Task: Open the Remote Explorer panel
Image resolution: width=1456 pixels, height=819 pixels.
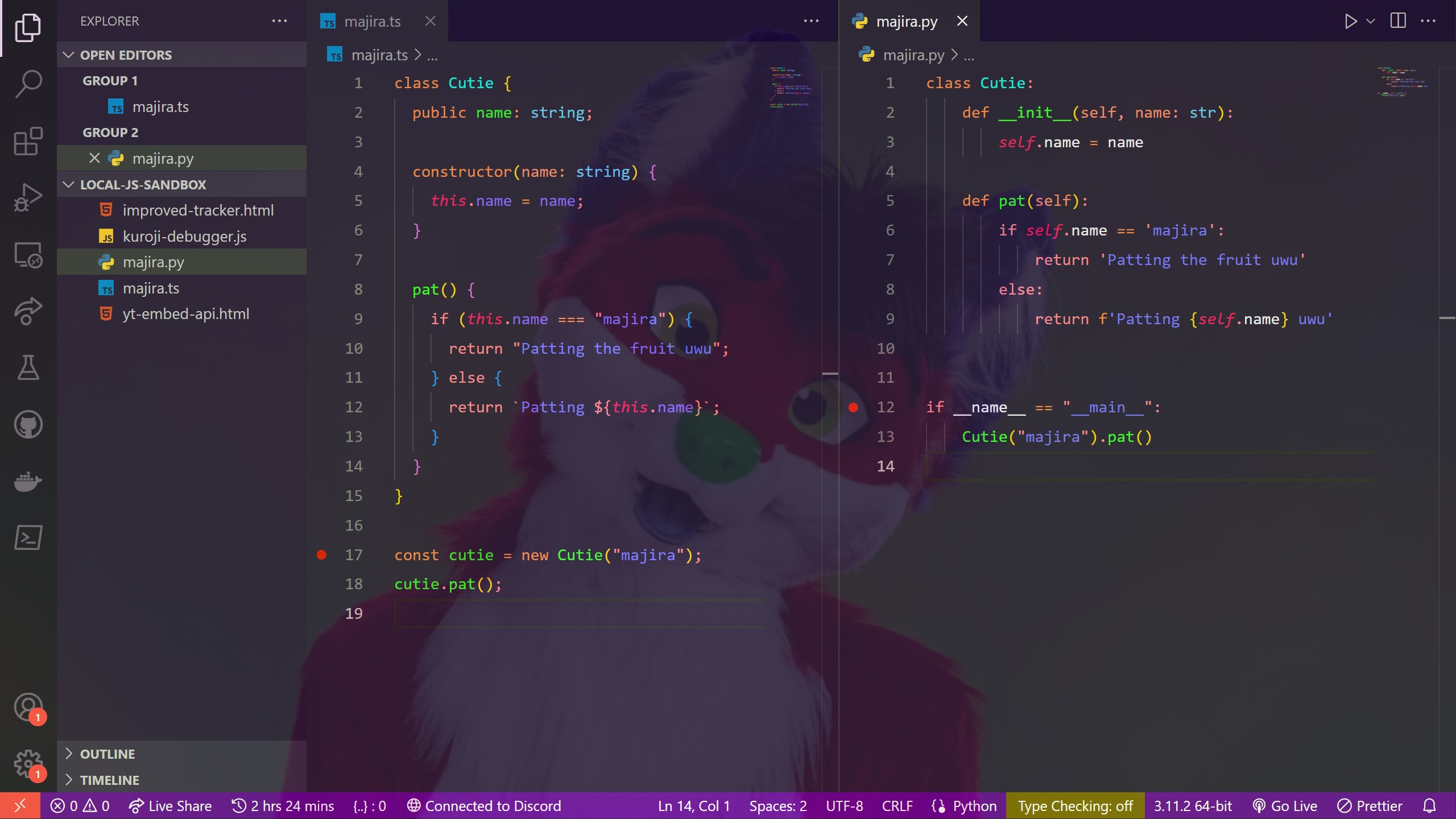Action: [27, 255]
